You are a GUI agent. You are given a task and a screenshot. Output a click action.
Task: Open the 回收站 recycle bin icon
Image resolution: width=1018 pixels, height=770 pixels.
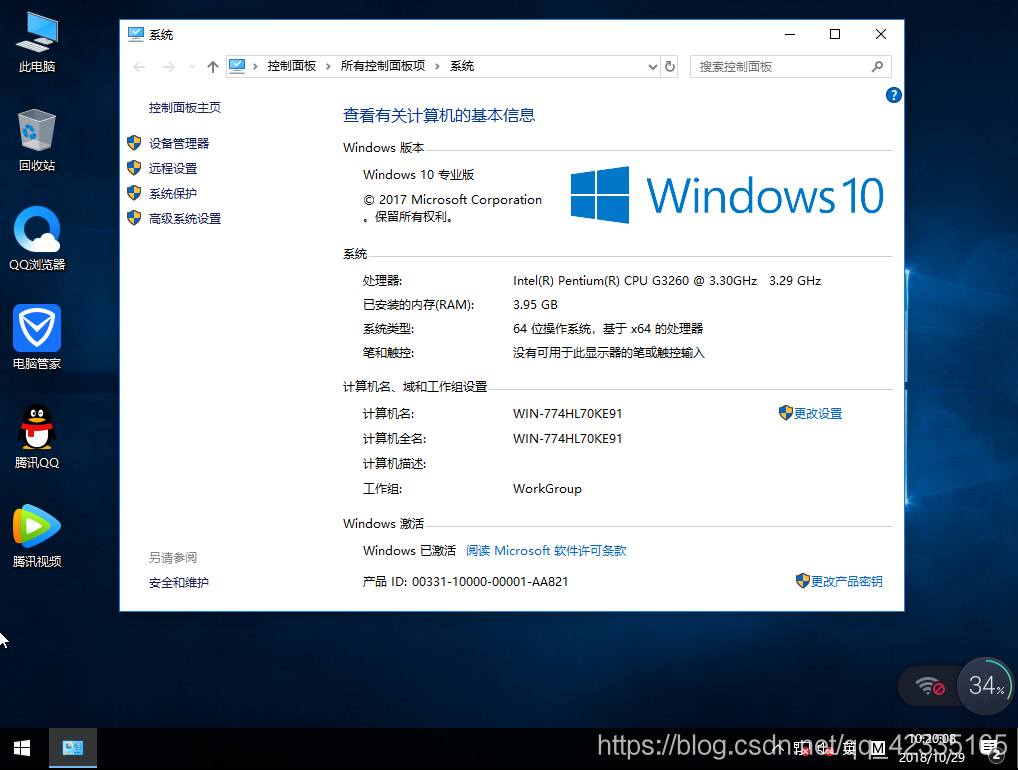[37, 140]
